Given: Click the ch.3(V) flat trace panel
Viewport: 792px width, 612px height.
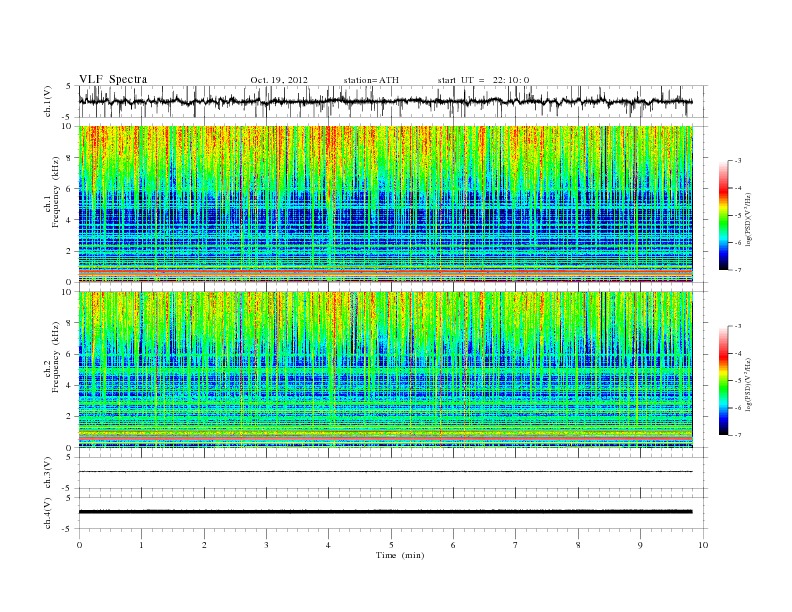Looking at the screenshot, I should (392, 473).
